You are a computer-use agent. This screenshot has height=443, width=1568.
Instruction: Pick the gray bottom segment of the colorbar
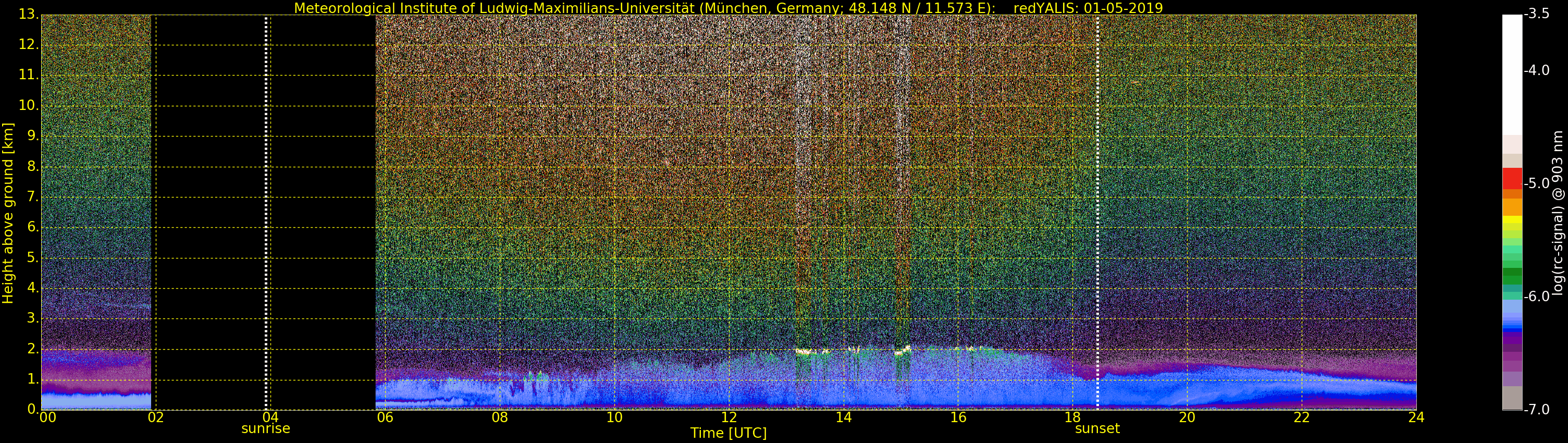(1512, 398)
